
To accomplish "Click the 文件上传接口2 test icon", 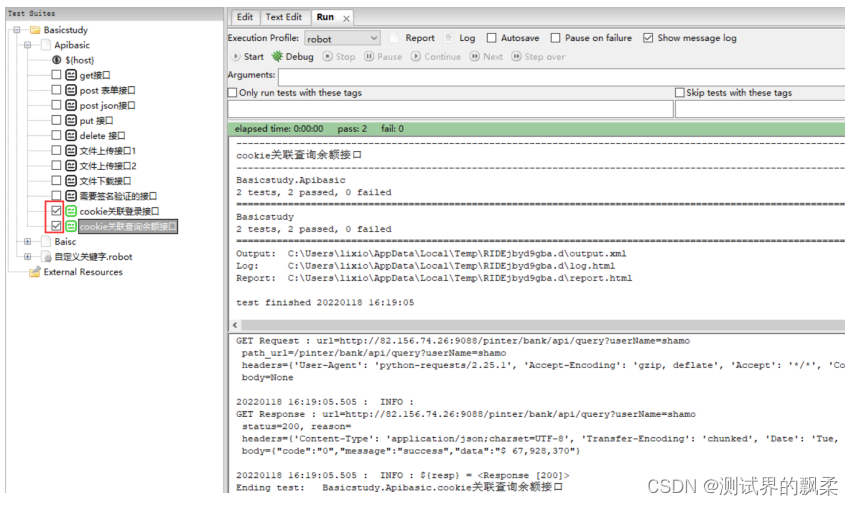I will click(x=71, y=165).
